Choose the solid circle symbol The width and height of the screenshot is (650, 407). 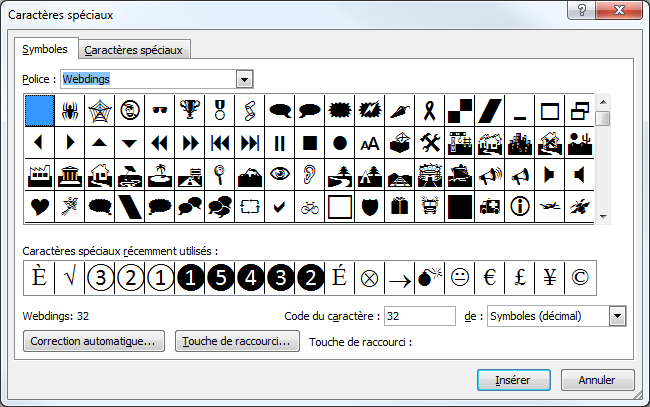click(340, 143)
